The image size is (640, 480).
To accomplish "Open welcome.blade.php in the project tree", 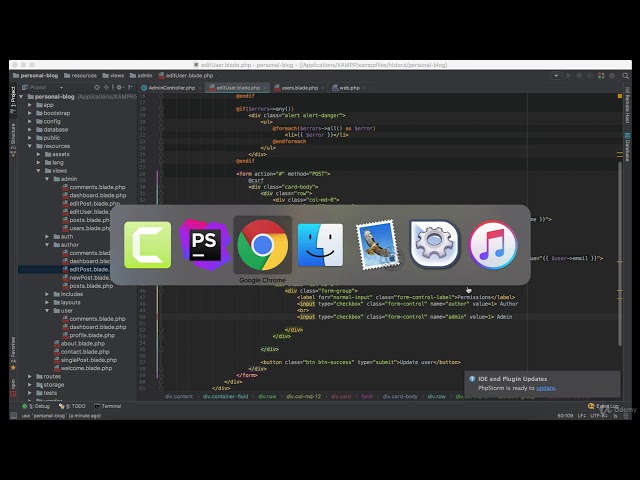I will 87,368.
